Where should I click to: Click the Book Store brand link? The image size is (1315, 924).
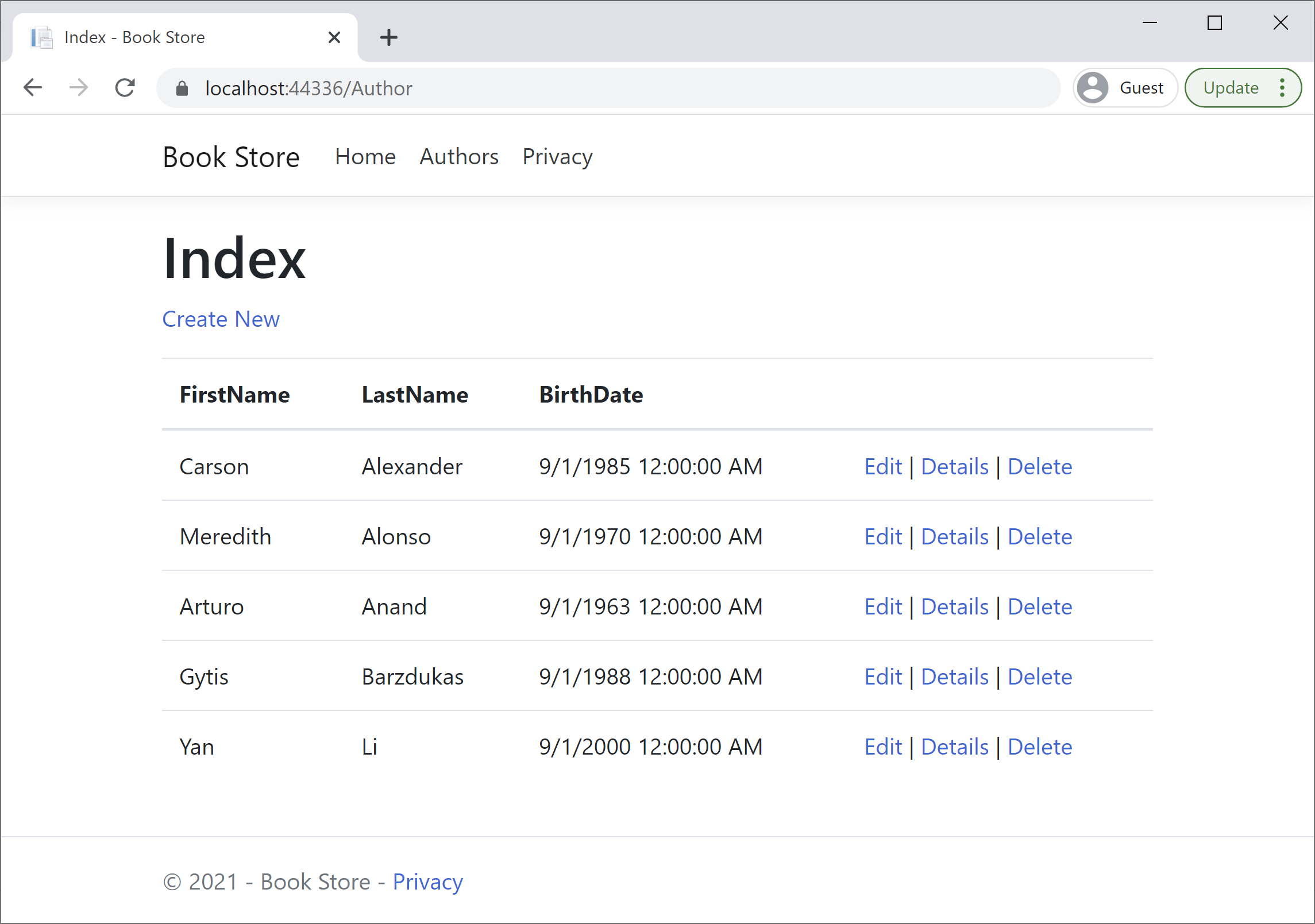(231, 157)
